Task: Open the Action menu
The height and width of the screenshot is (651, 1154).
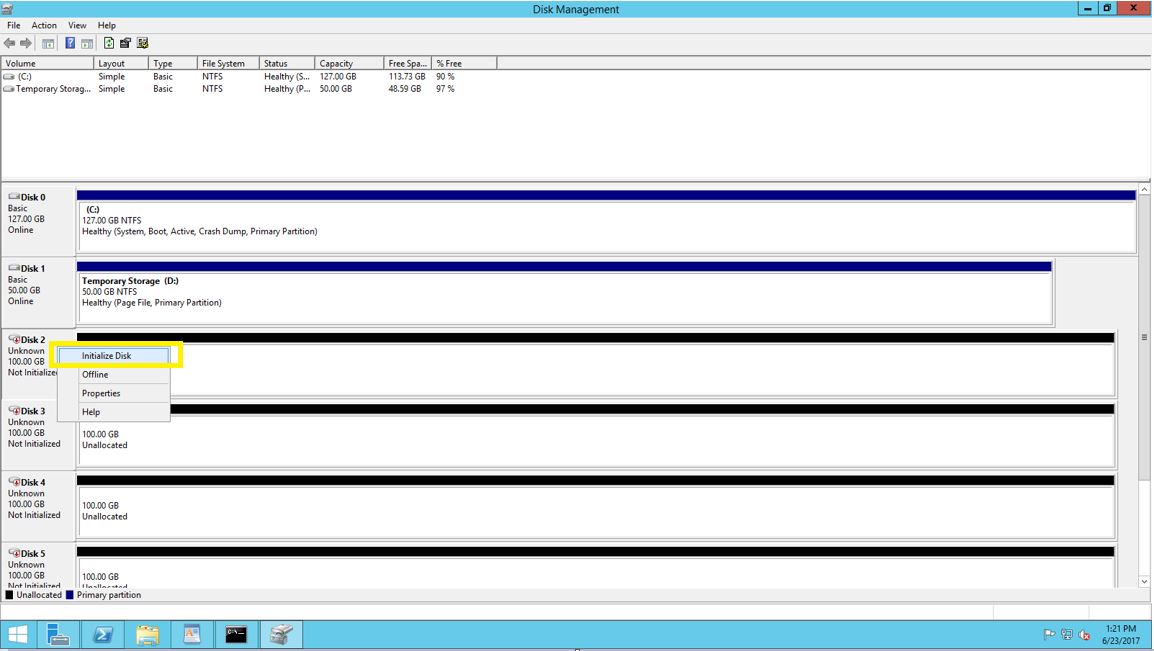Action: tap(43, 25)
